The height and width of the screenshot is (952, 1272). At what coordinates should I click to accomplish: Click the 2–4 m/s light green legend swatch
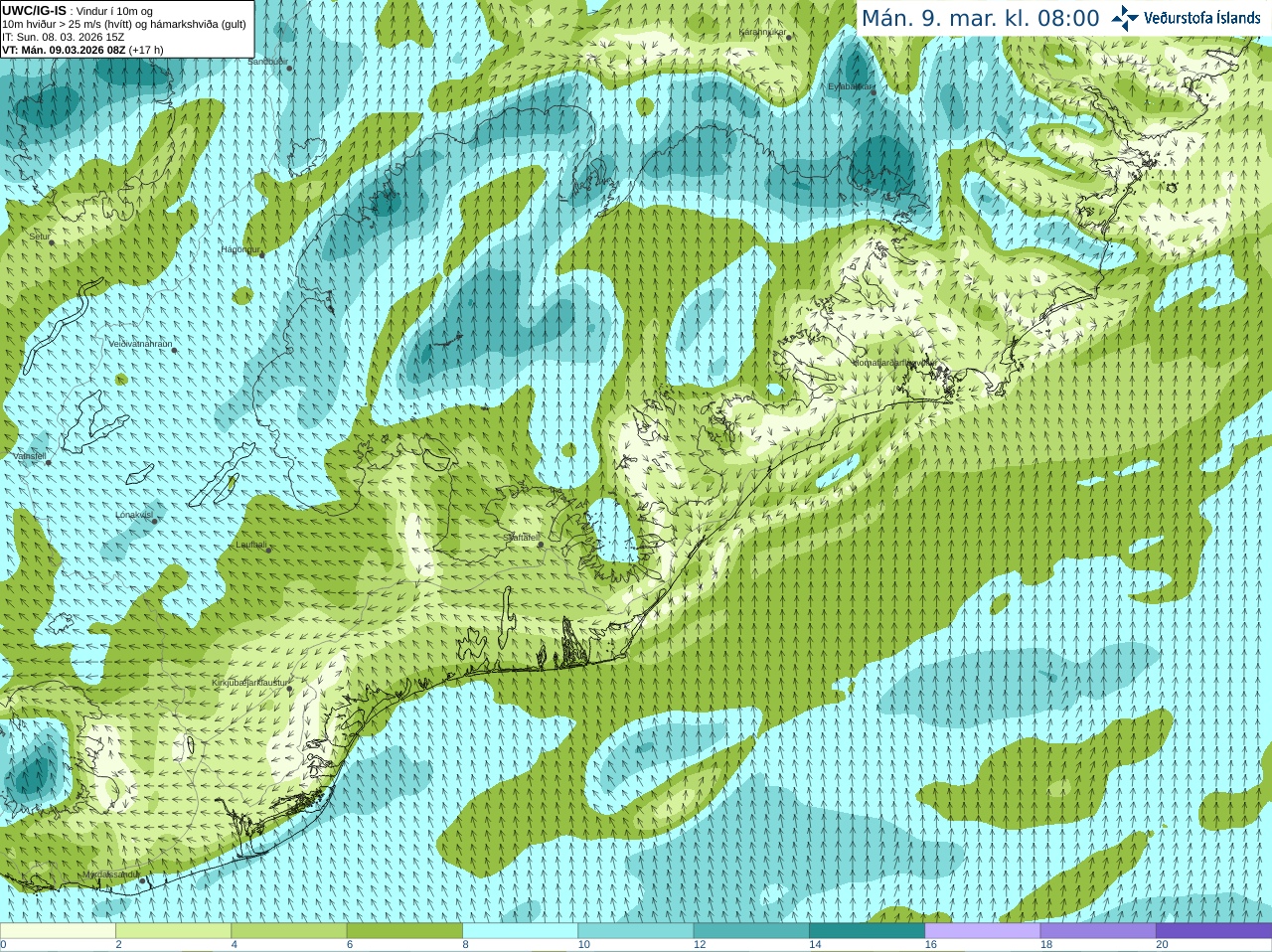coord(173,931)
